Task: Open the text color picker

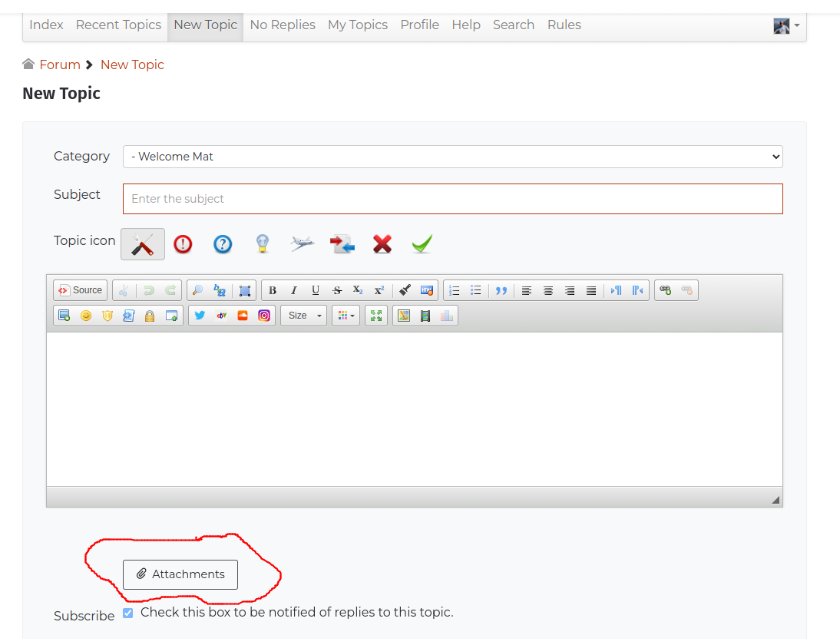Action: pyautogui.click(x=346, y=316)
